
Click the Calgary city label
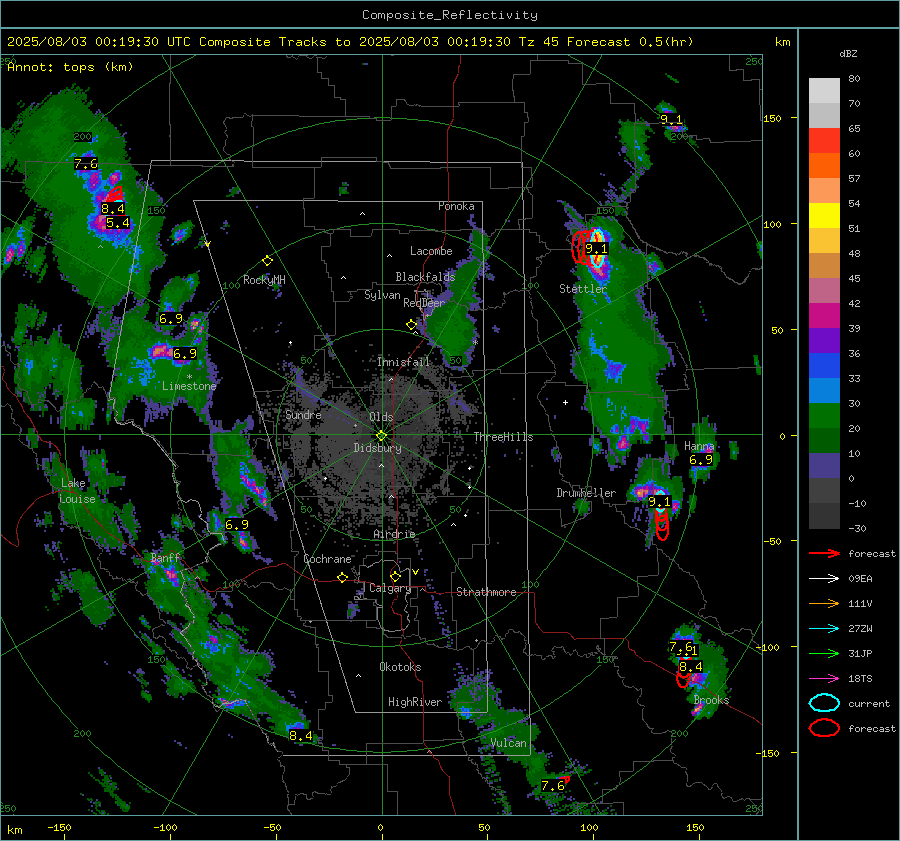tap(390, 588)
